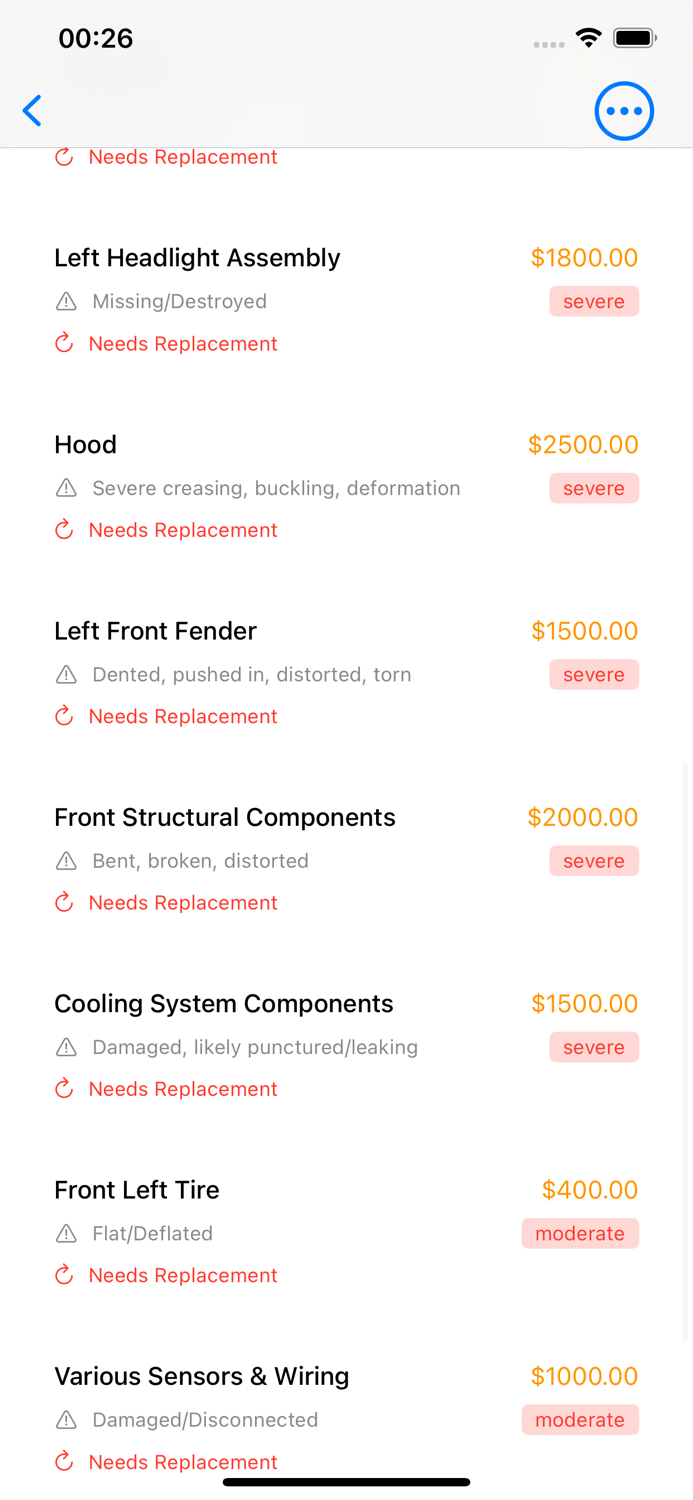Viewport: 693px width, 1500px height.
Task: Open the Cooling System Components entry
Action: pos(346,1046)
